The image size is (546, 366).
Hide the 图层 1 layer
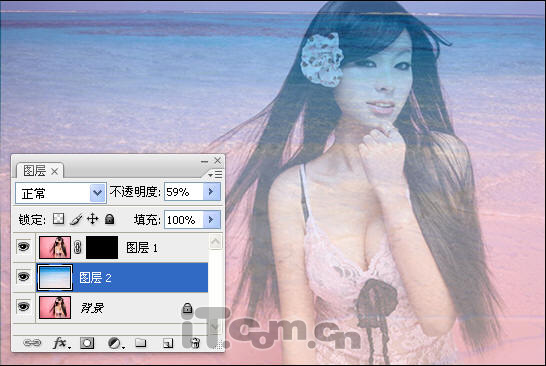point(24,247)
